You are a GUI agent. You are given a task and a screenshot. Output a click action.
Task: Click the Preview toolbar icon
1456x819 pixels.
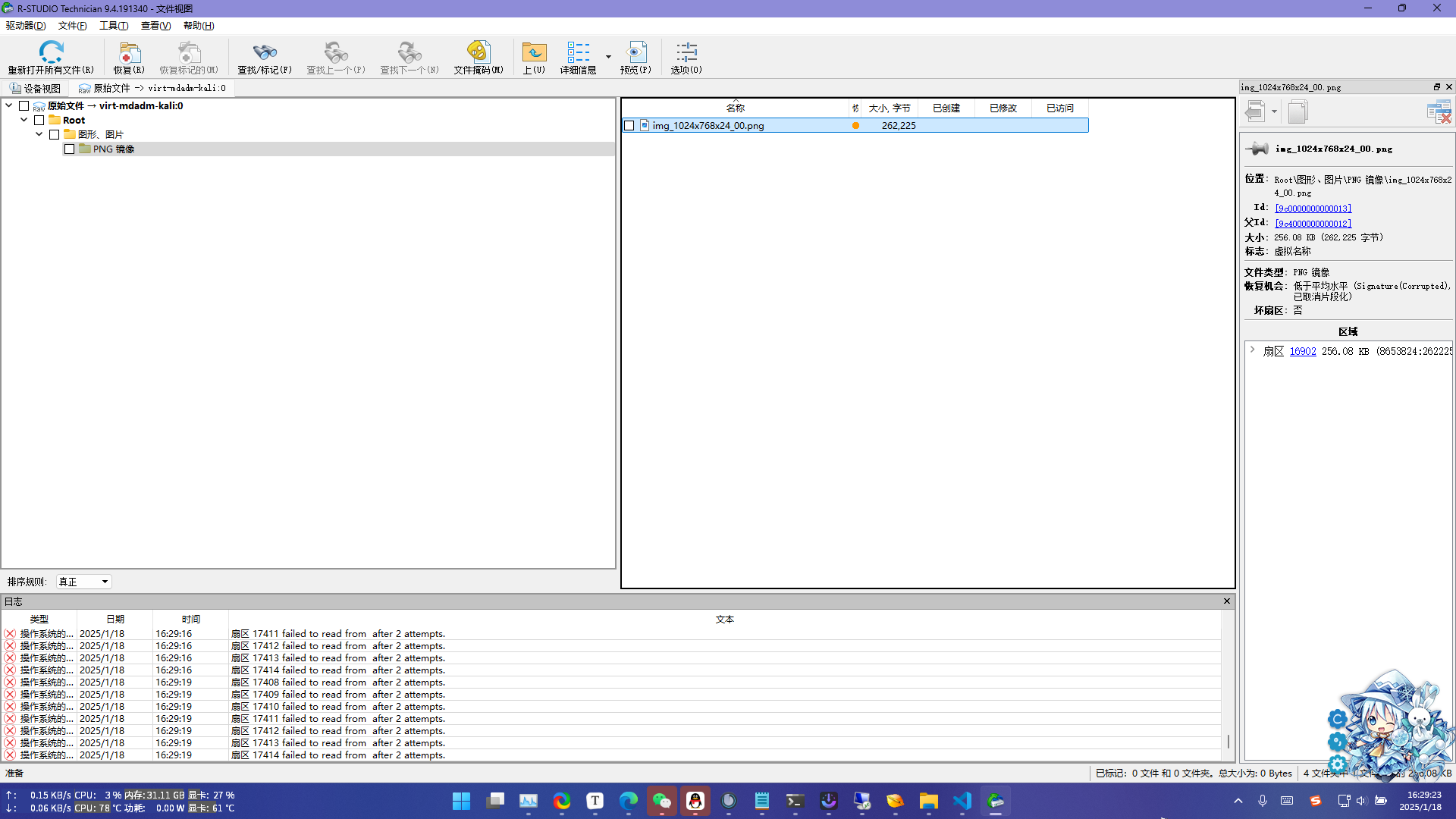click(x=635, y=52)
